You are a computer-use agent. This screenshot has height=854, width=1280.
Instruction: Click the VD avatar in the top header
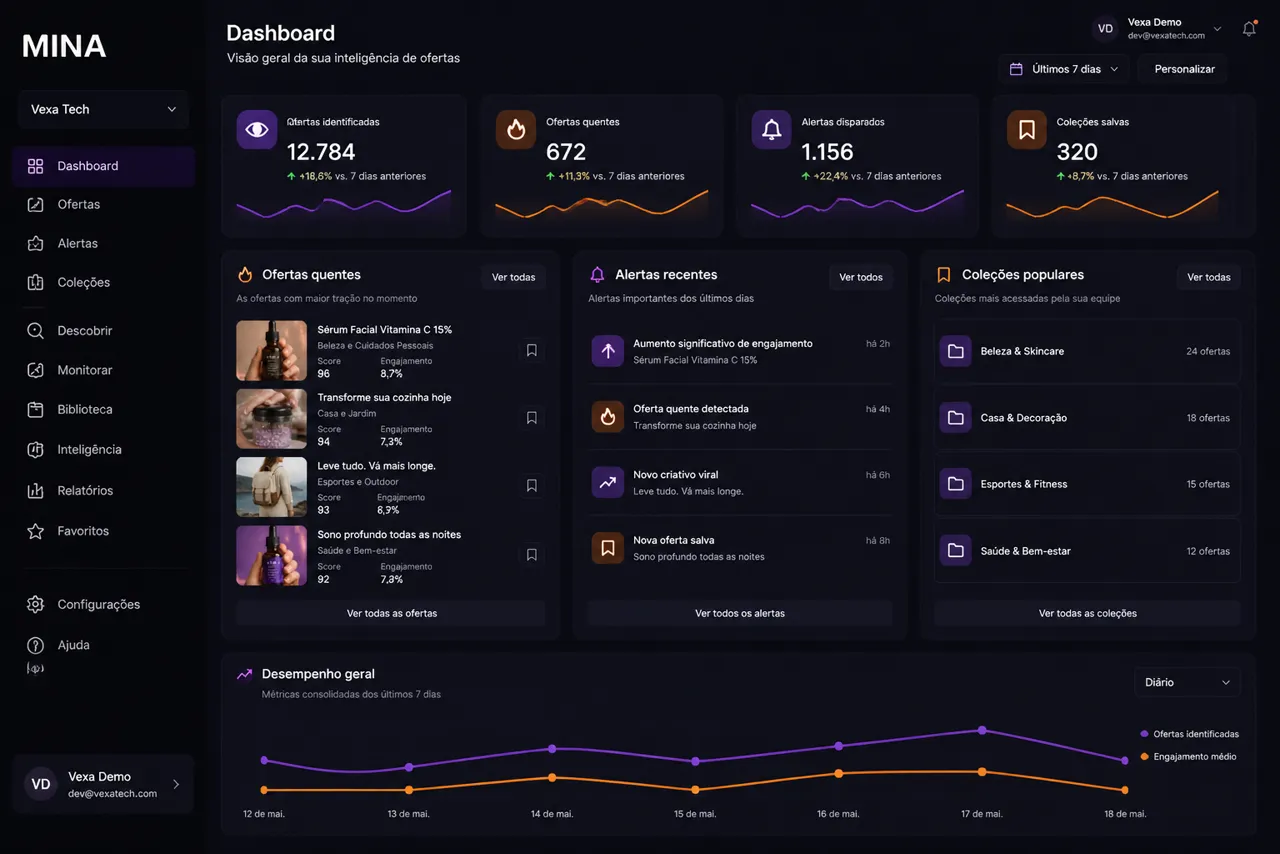[x=1105, y=29]
